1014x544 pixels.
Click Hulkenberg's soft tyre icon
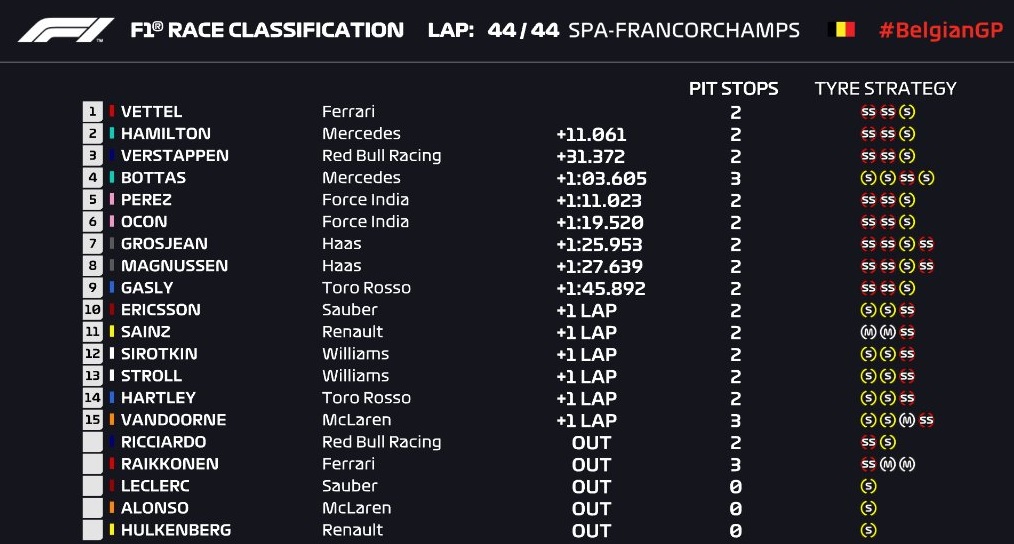[x=868, y=530]
